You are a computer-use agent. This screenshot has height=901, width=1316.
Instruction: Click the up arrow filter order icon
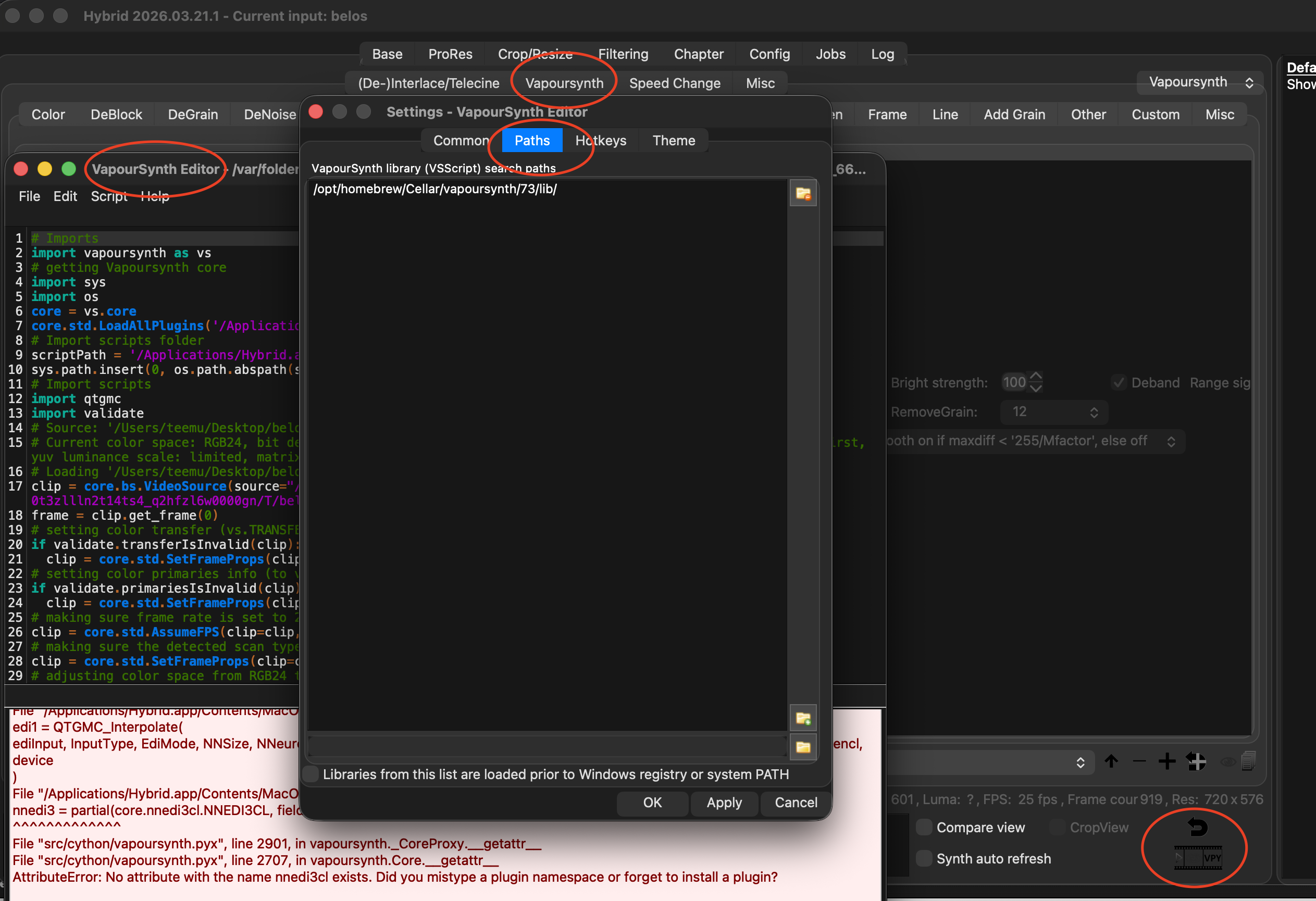(1111, 762)
